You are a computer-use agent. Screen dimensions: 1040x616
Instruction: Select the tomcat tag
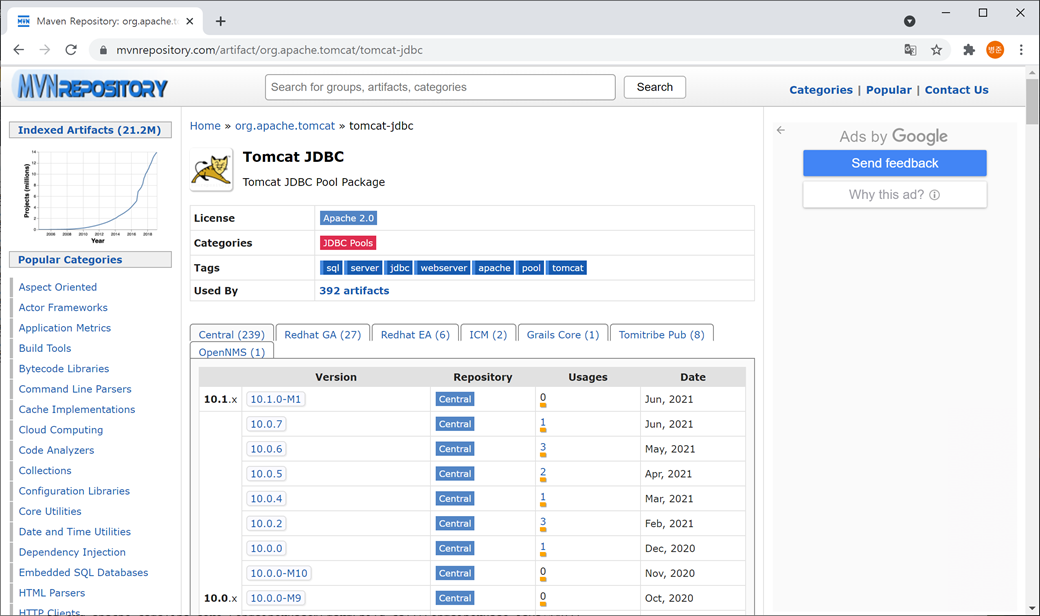click(567, 268)
